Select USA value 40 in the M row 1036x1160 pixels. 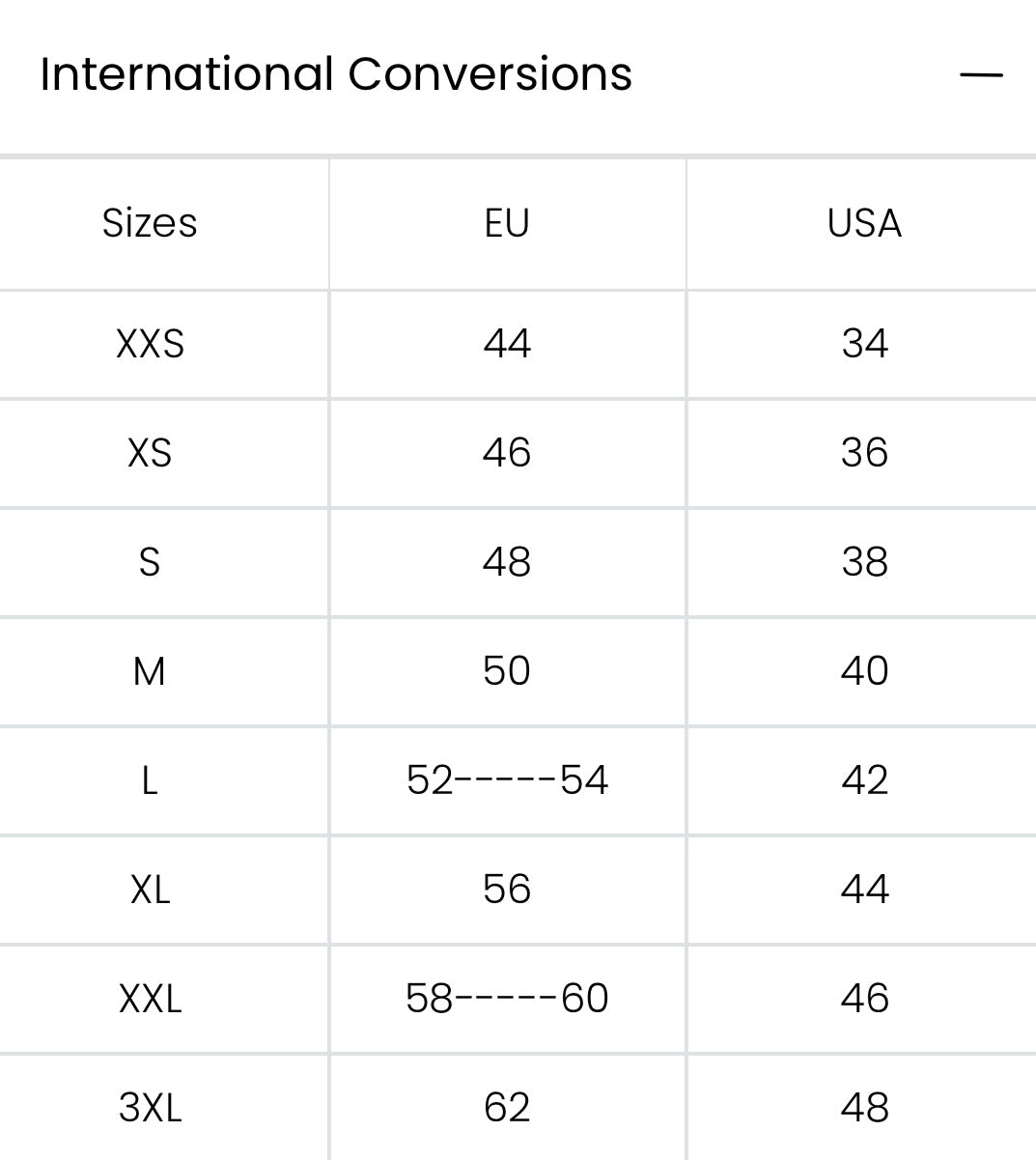tap(864, 671)
